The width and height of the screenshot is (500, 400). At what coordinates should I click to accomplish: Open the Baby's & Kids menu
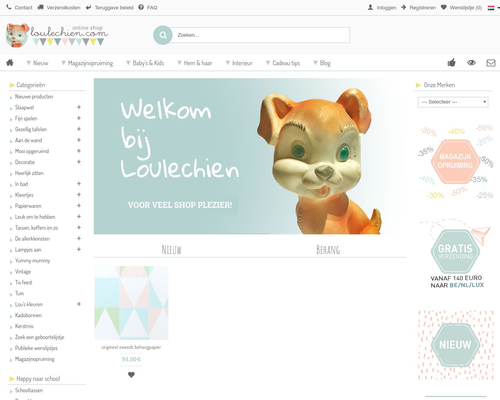(x=145, y=63)
